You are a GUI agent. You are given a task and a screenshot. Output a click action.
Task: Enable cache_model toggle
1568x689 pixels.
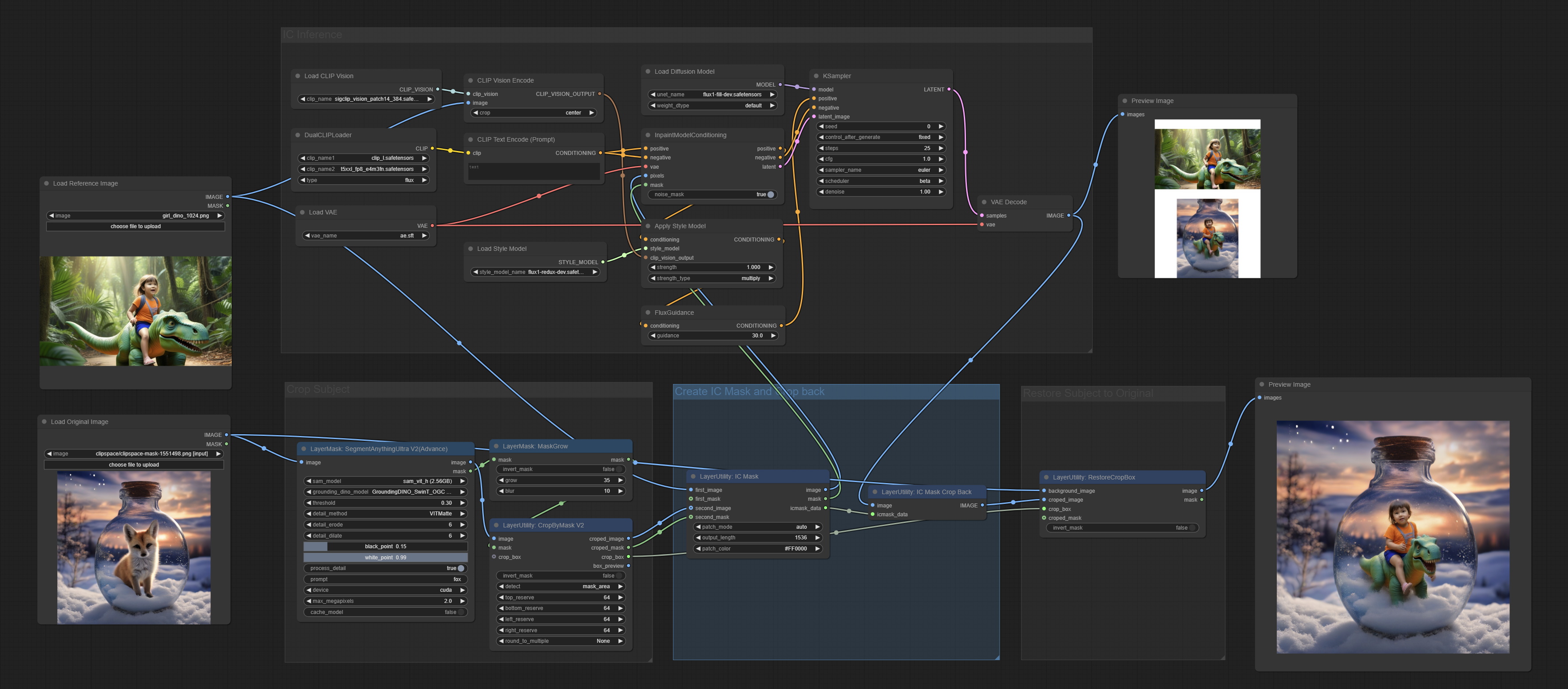pos(460,612)
